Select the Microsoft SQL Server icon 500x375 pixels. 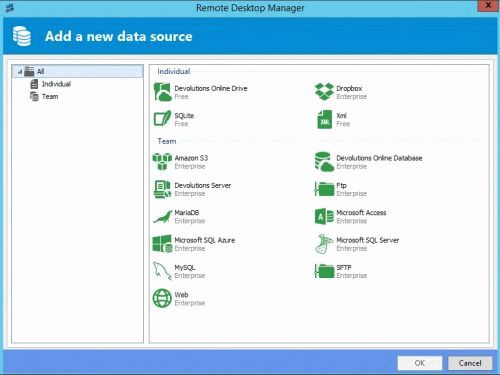[324, 244]
